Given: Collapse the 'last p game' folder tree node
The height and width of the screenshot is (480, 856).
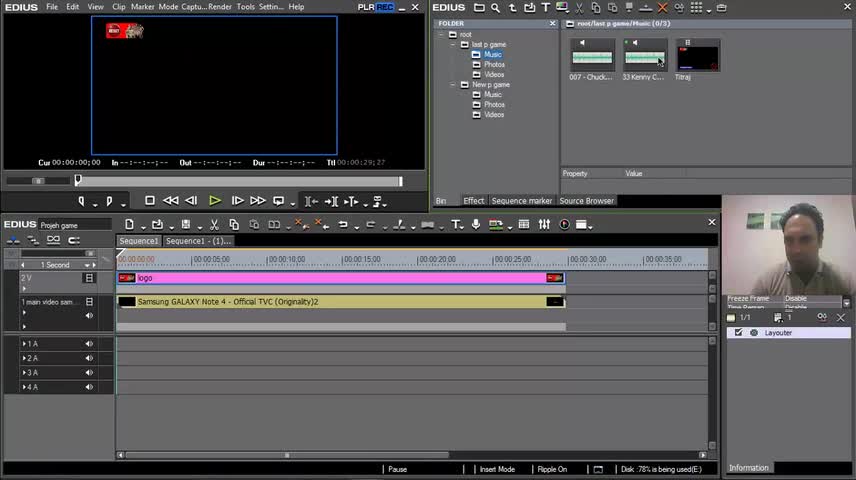Looking at the screenshot, I should coord(452,45).
